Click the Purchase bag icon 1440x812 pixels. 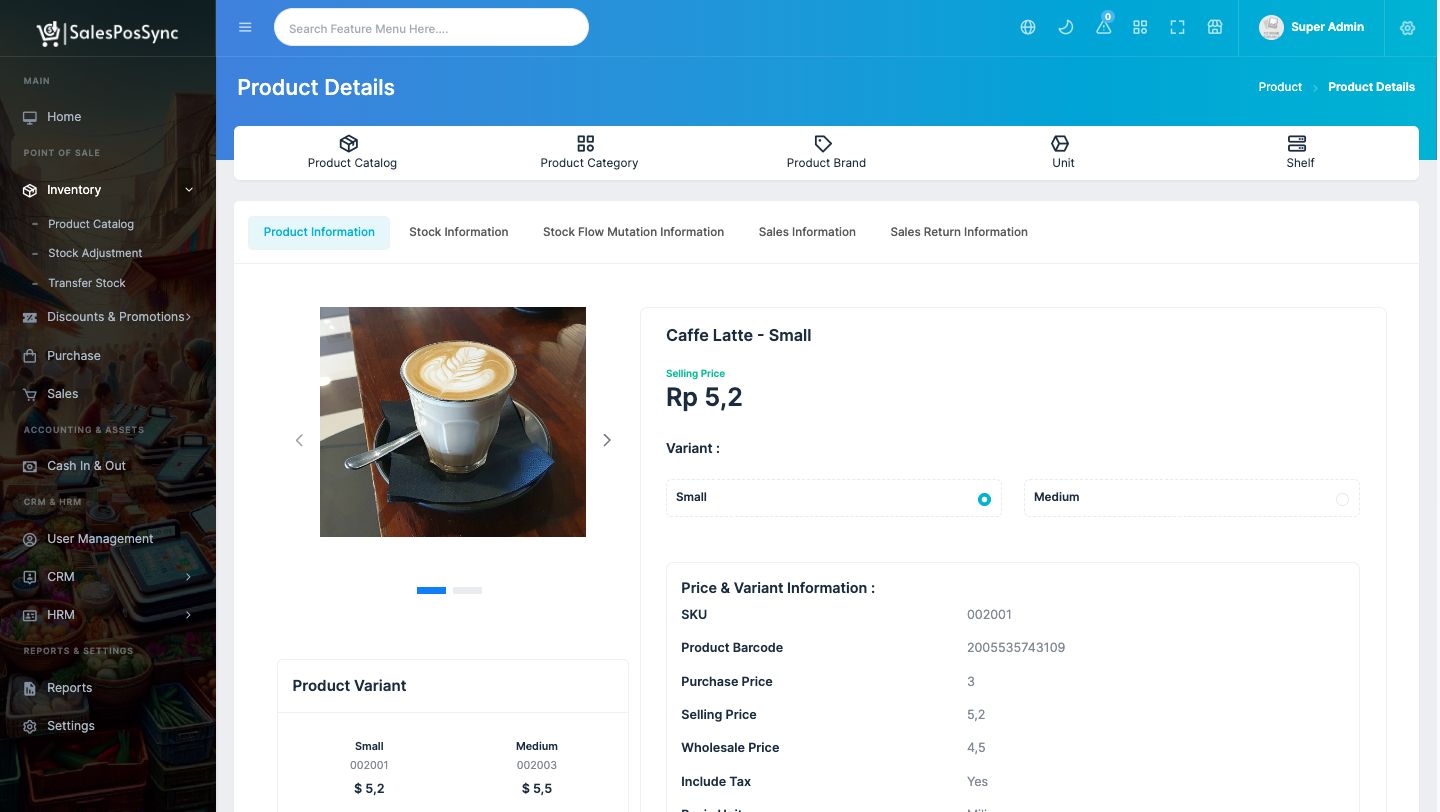click(30, 356)
